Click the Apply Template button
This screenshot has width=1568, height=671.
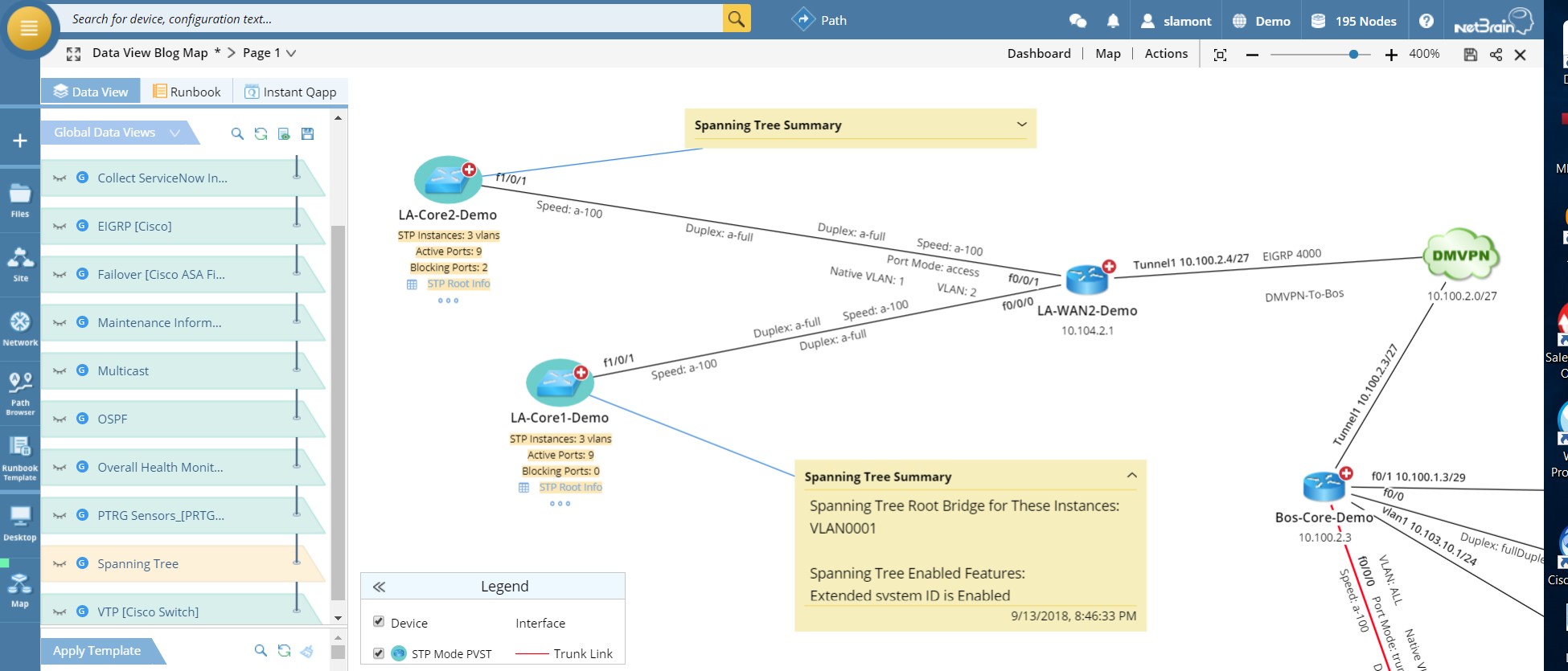coord(97,651)
